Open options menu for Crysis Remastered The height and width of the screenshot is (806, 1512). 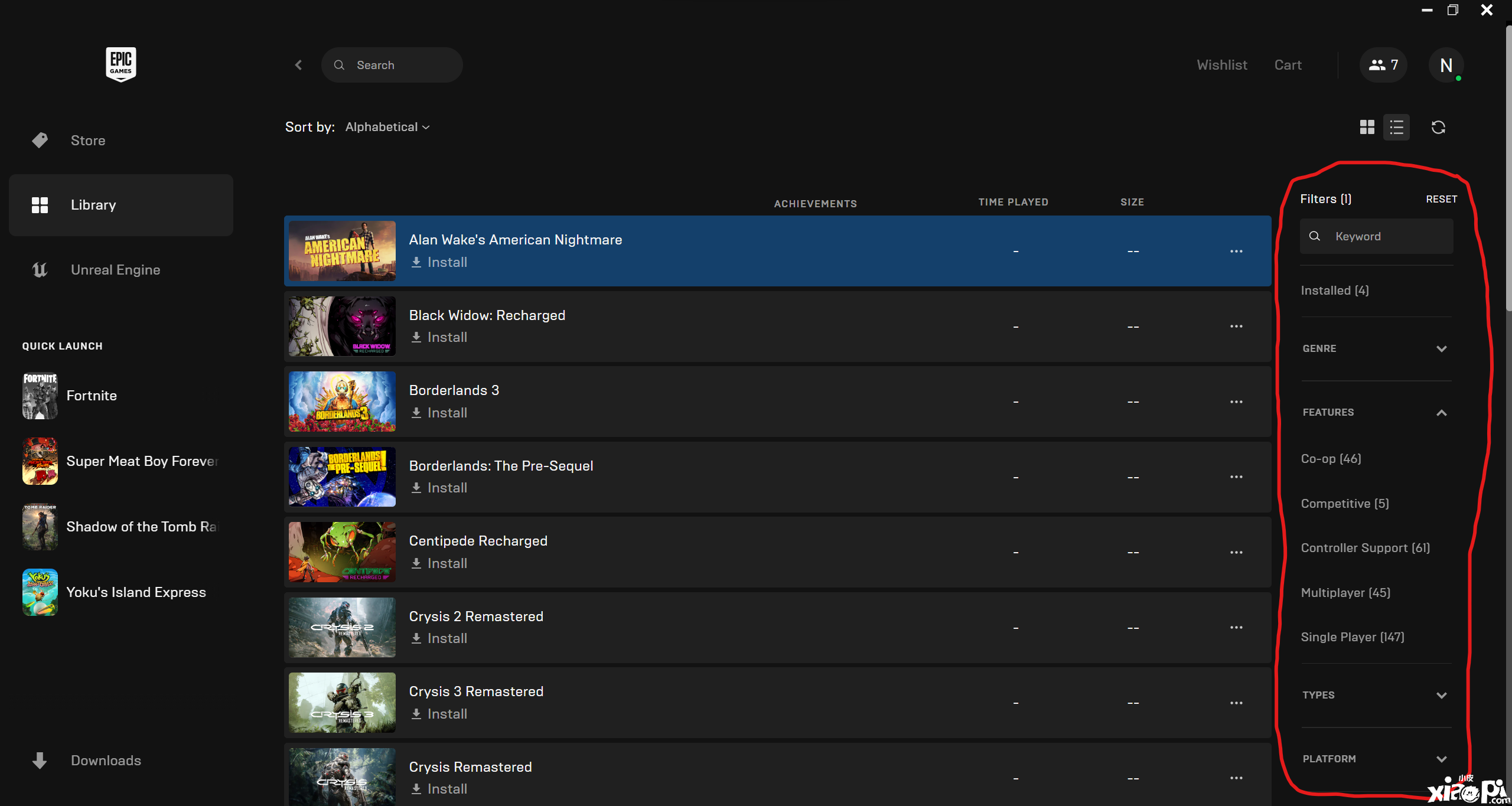pos(1236,778)
